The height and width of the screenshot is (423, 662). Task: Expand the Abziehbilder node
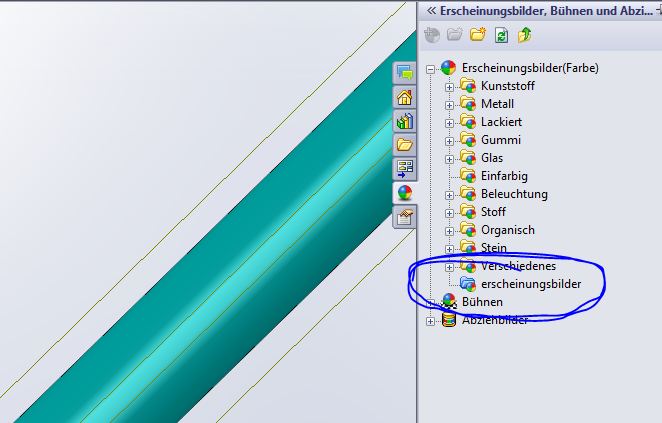coord(430,321)
